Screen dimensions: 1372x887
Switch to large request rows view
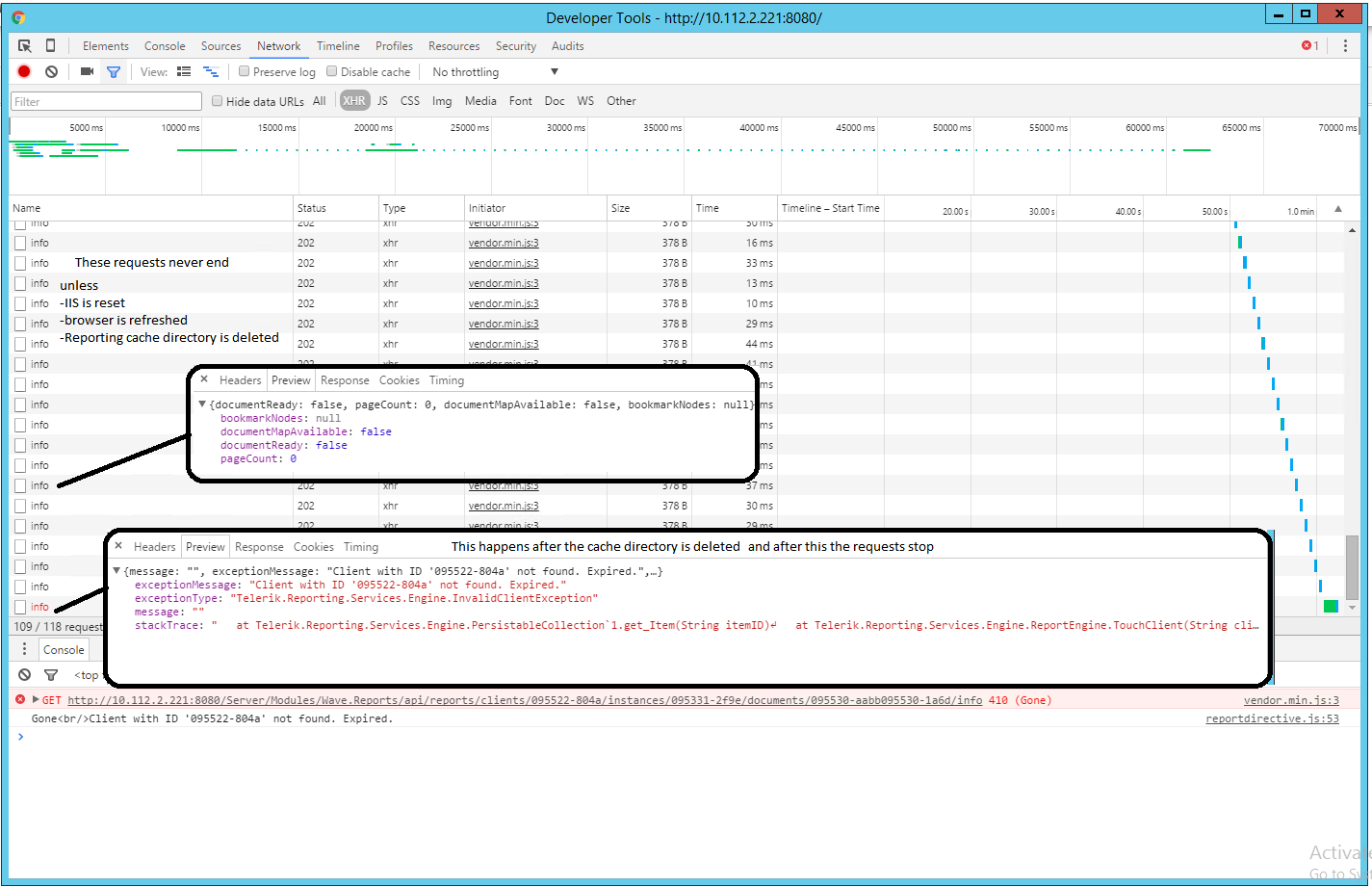point(184,71)
